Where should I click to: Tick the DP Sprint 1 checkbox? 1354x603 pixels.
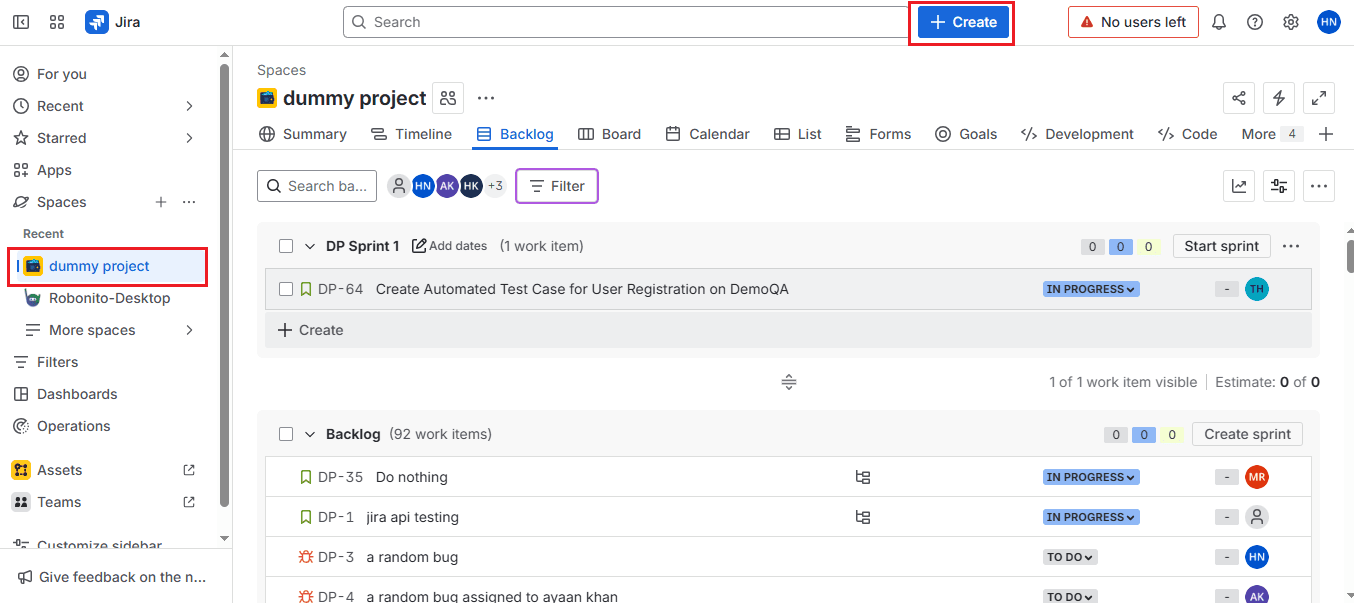(286, 246)
